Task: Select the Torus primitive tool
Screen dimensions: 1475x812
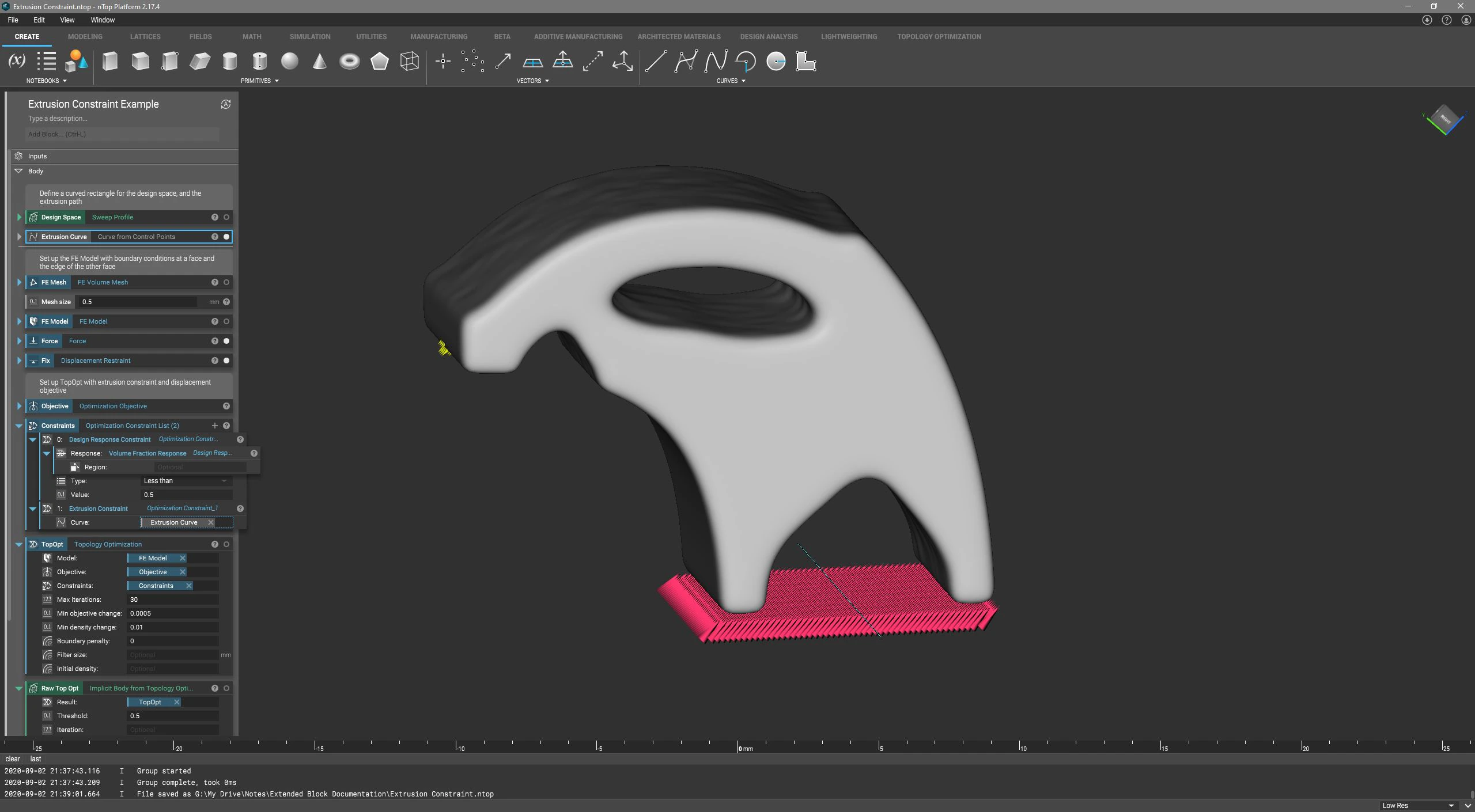Action: (349, 61)
